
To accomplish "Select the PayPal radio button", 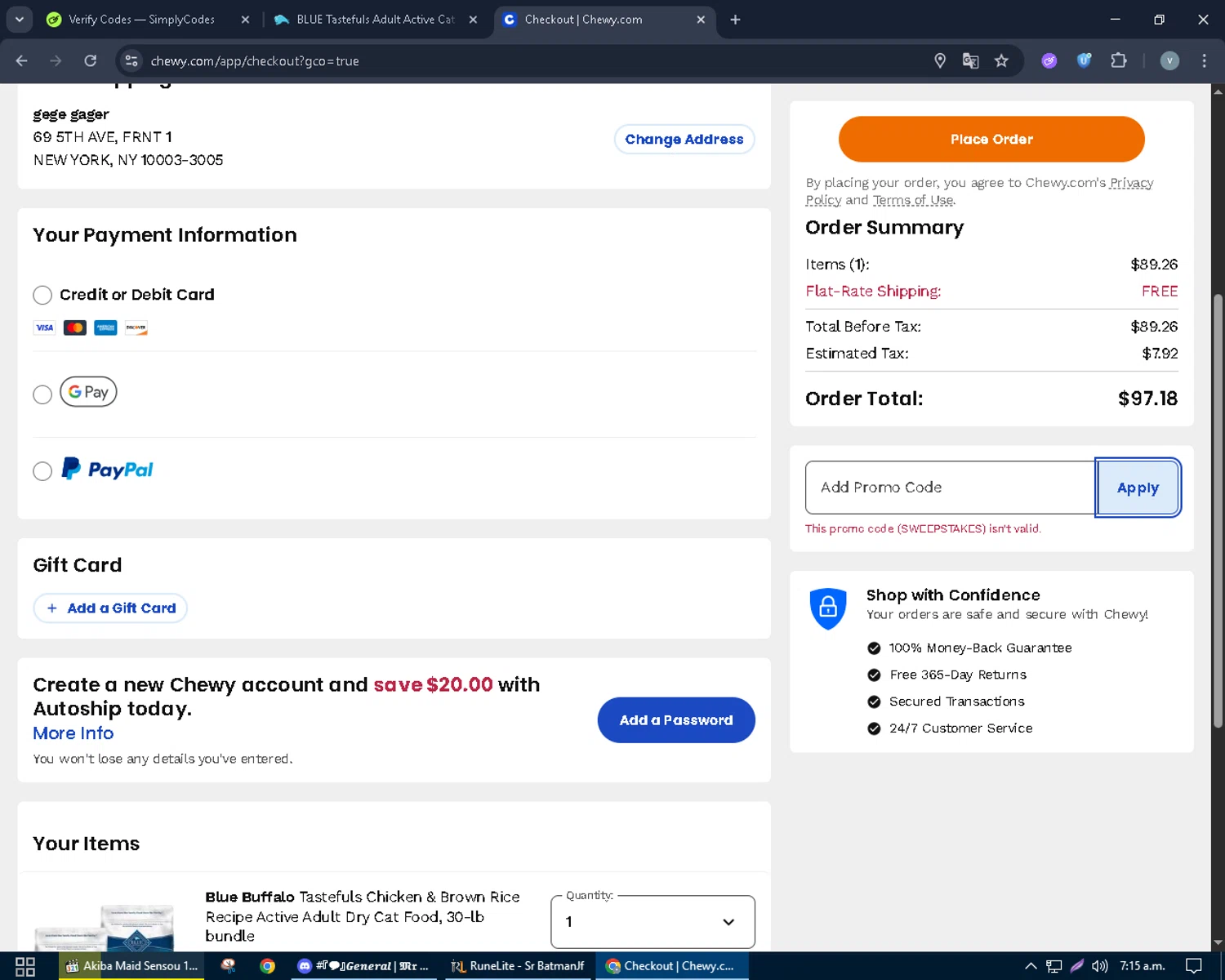I will tap(42, 471).
